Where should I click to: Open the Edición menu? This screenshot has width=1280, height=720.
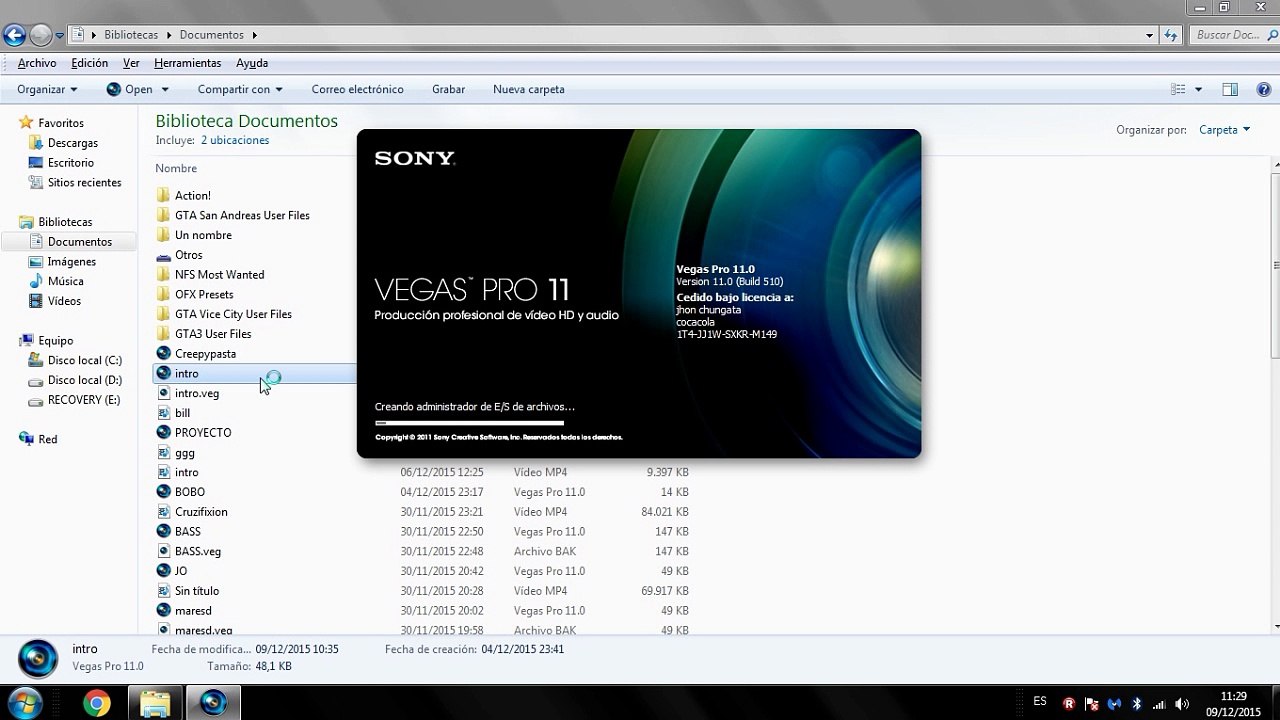[89, 63]
